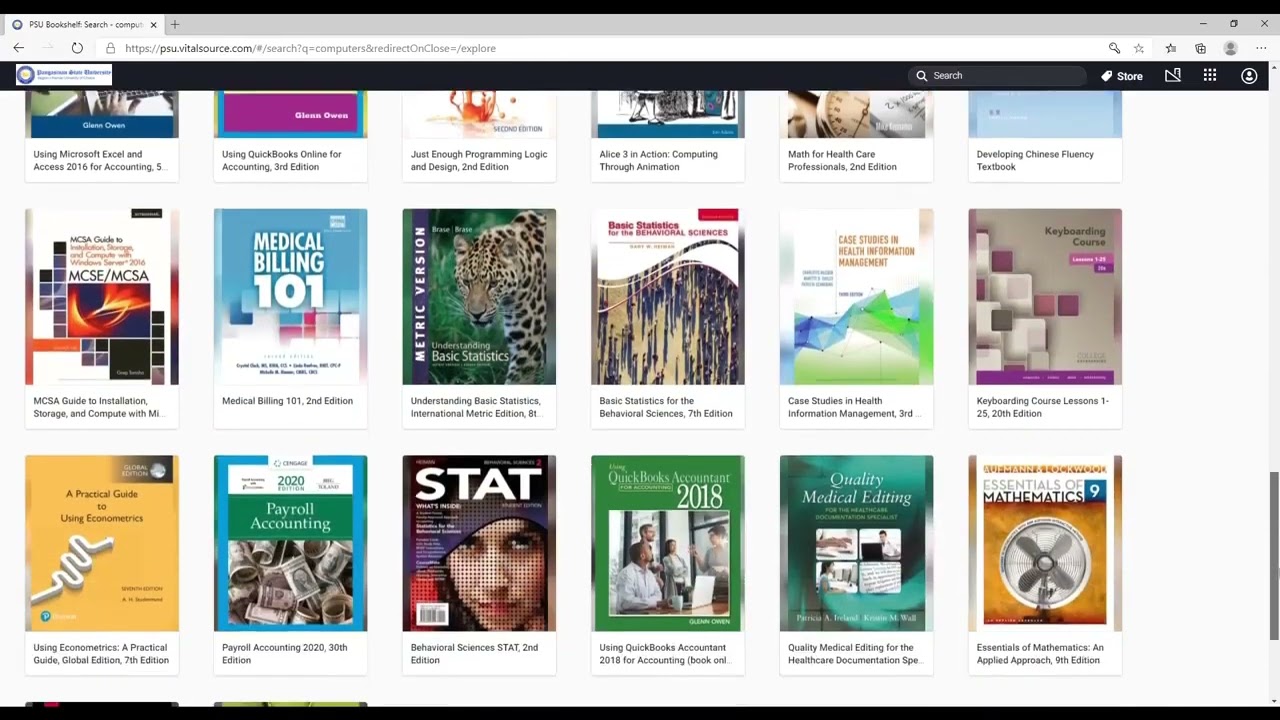Select title Just Enough Programming Logic and Design
The image size is (1280, 720).
tap(479, 160)
